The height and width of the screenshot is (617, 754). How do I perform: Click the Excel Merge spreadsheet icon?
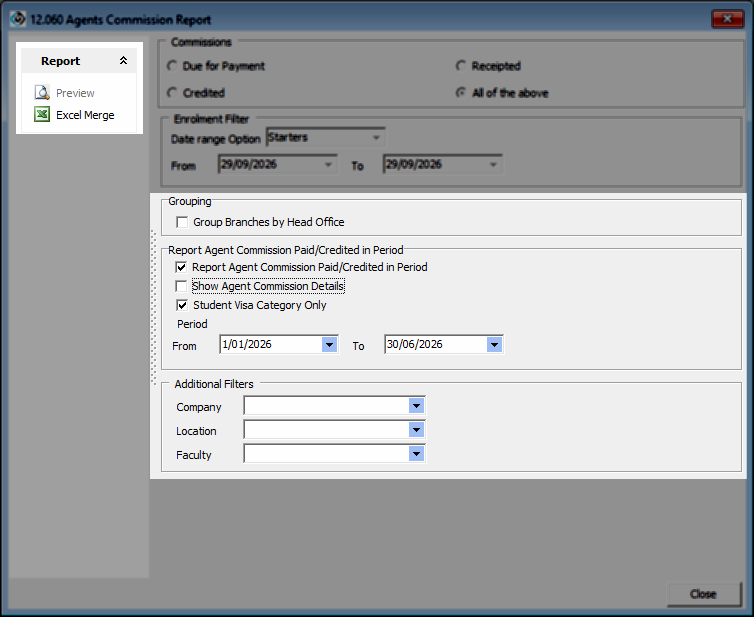point(42,114)
